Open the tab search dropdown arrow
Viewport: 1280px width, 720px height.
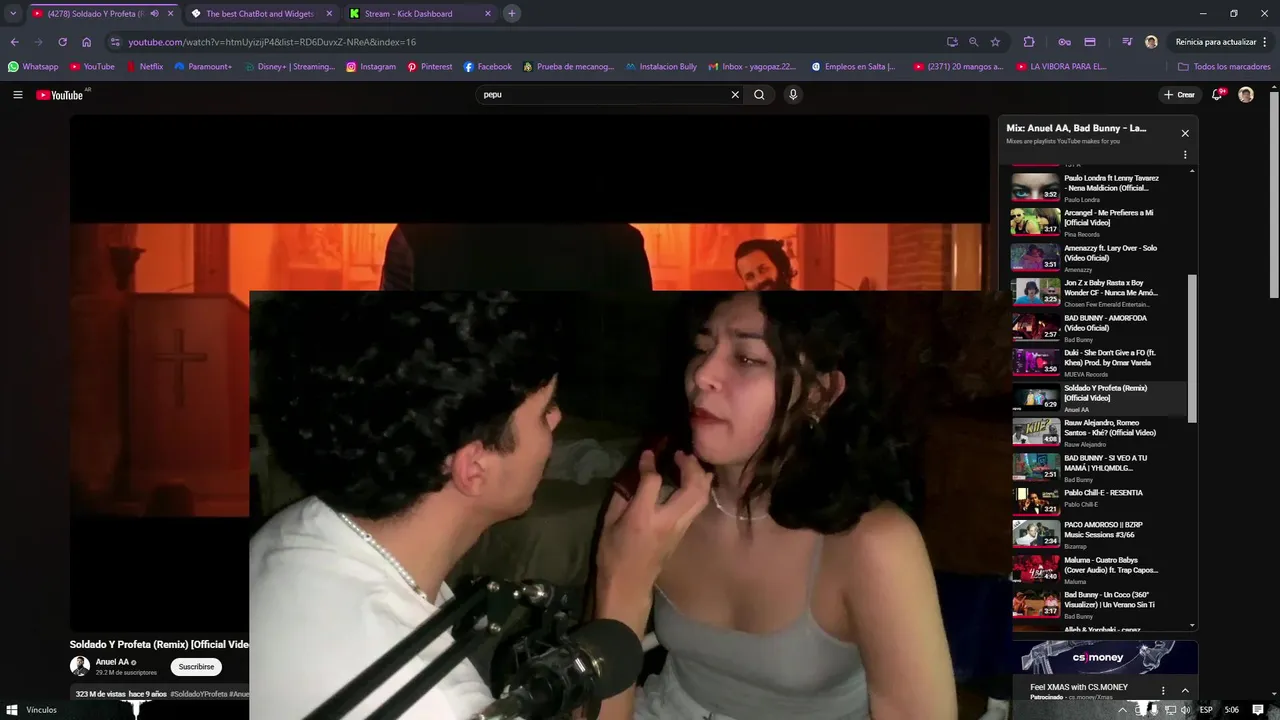(12, 14)
